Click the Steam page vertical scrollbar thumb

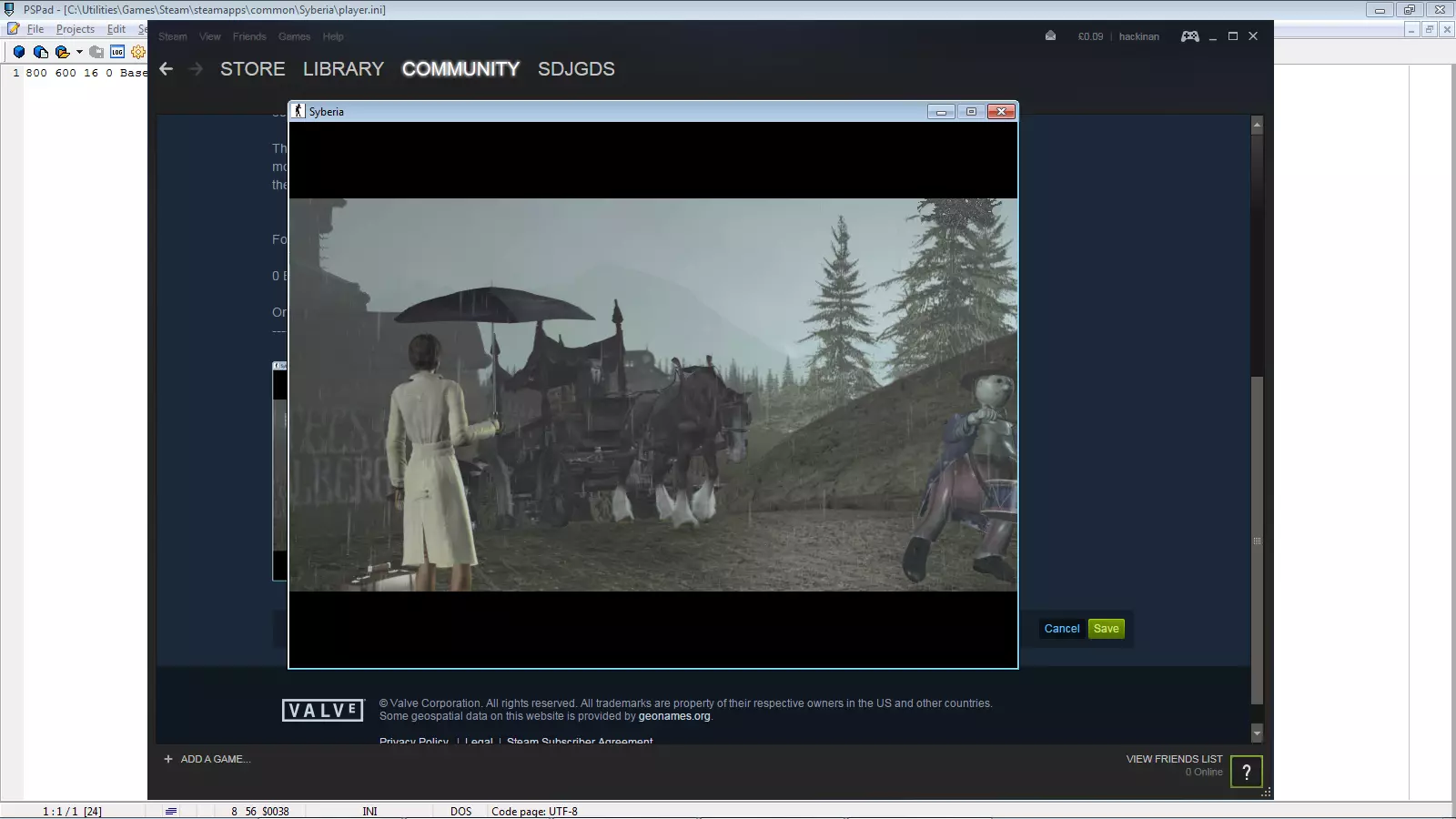[1257, 541]
